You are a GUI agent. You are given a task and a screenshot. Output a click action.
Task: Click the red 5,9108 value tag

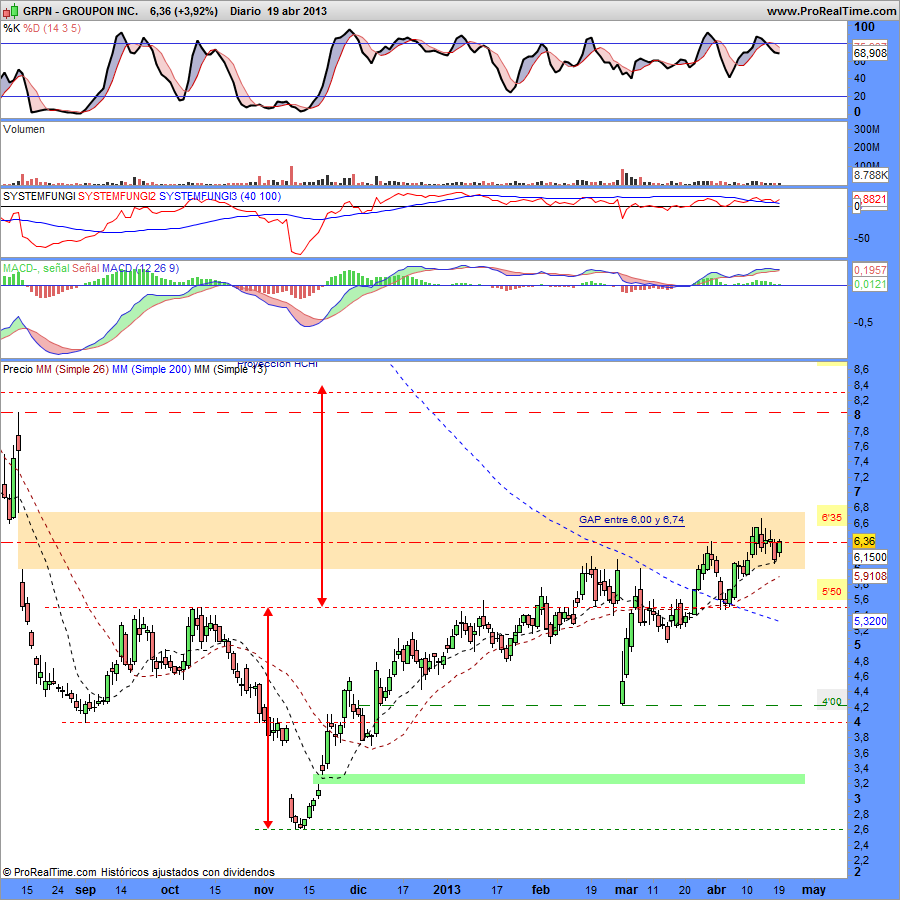870,576
